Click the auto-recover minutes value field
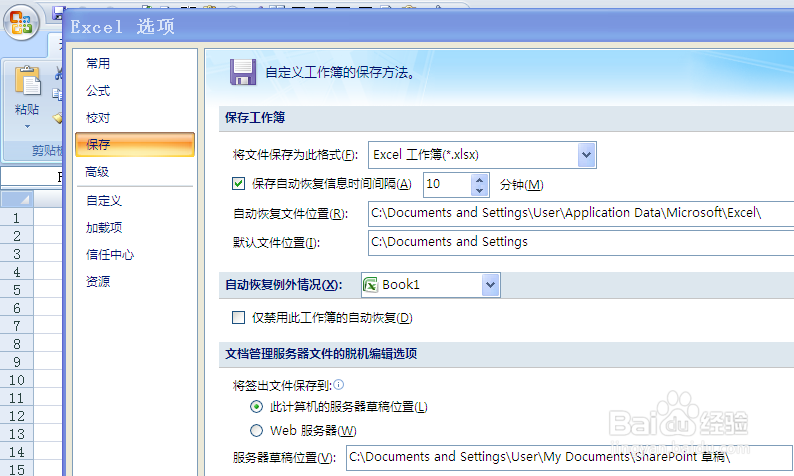 (x=448, y=184)
